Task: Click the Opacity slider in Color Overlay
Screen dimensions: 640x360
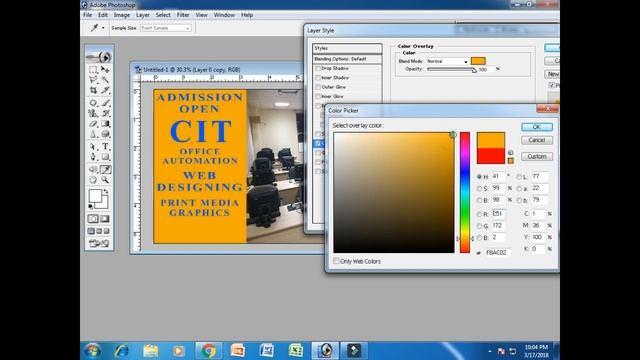Action: click(451, 69)
